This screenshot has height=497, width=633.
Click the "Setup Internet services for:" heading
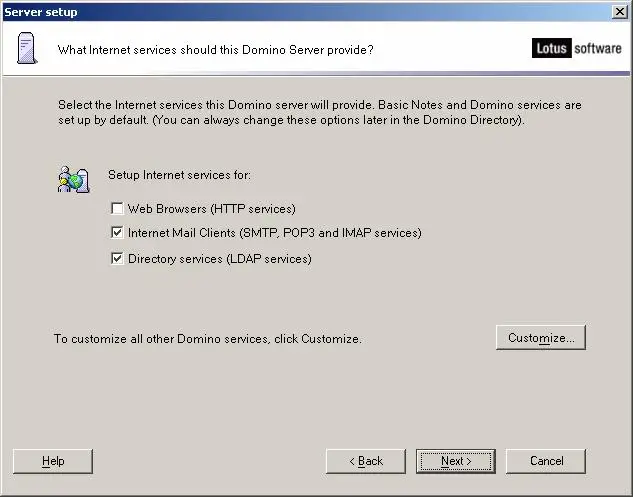click(179, 175)
